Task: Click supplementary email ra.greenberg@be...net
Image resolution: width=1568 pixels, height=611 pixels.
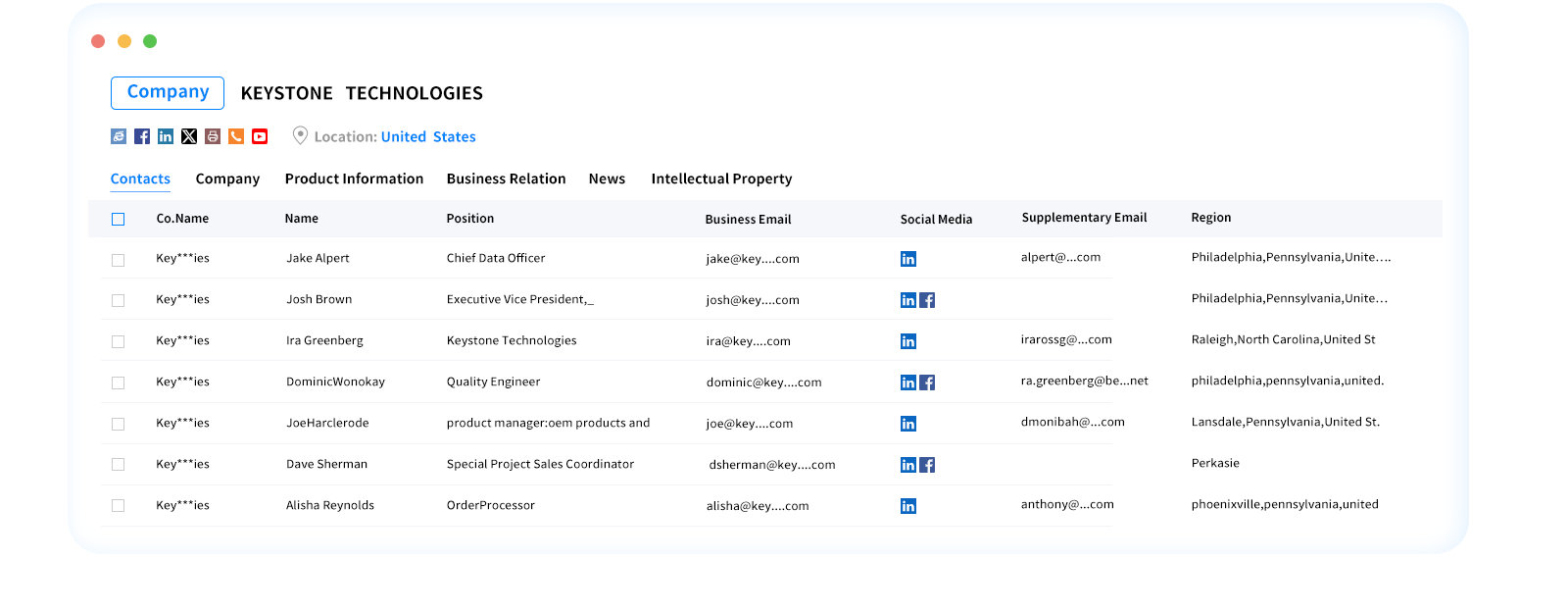Action: (1085, 382)
